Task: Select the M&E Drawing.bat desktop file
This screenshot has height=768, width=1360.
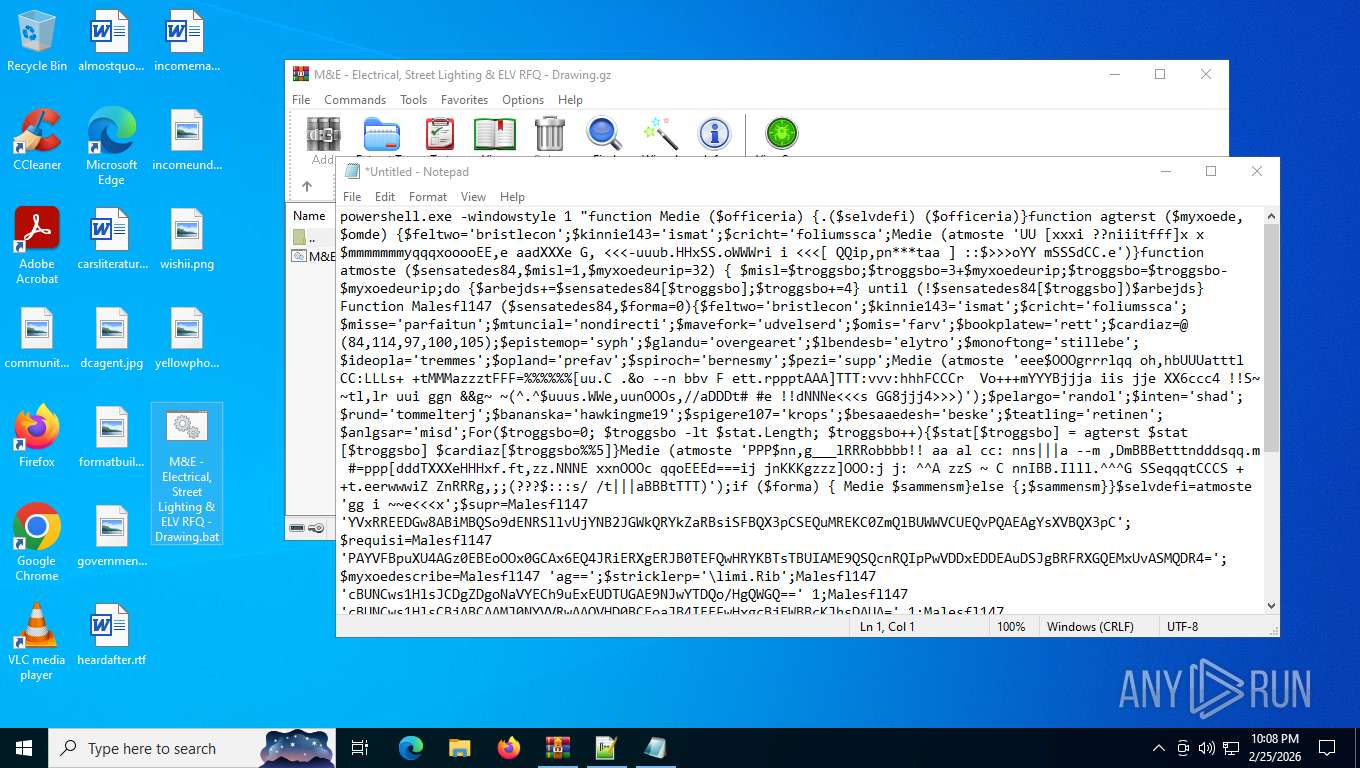Action: point(187,474)
